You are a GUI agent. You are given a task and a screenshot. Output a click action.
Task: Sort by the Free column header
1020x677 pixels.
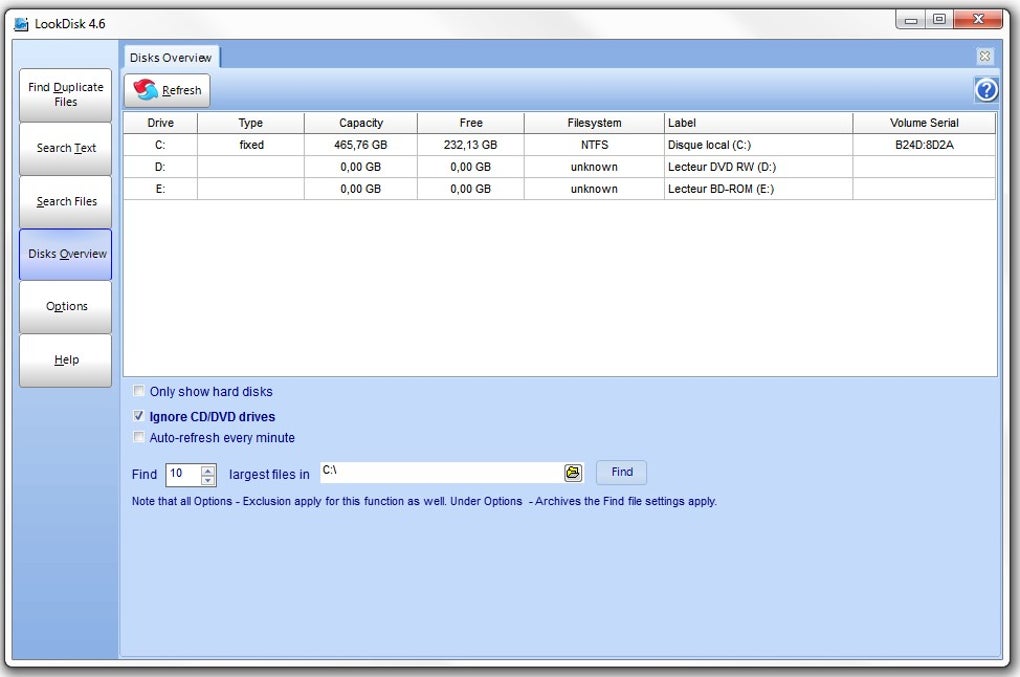coord(471,123)
